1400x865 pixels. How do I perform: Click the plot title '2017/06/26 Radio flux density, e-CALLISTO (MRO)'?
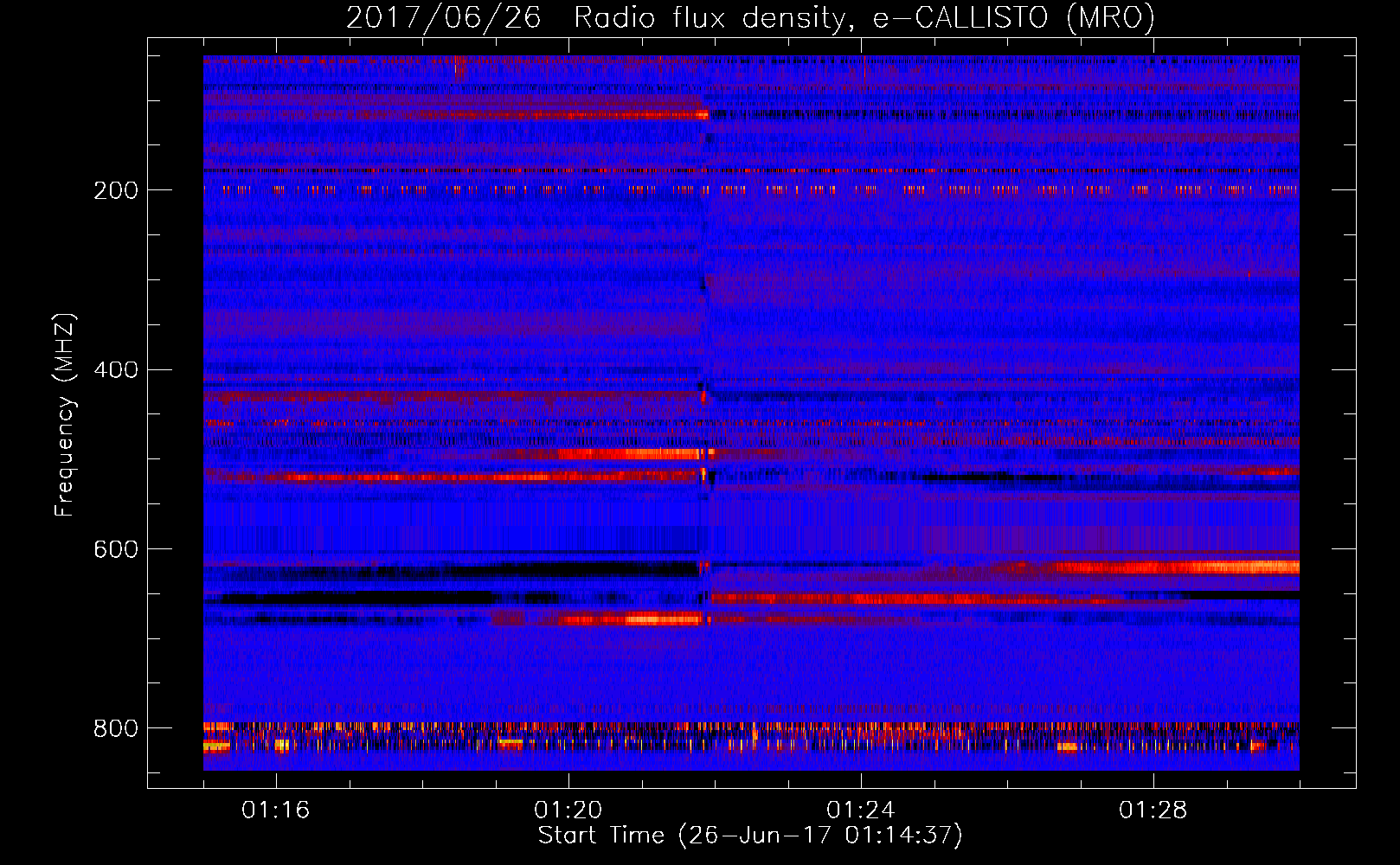pos(750,17)
